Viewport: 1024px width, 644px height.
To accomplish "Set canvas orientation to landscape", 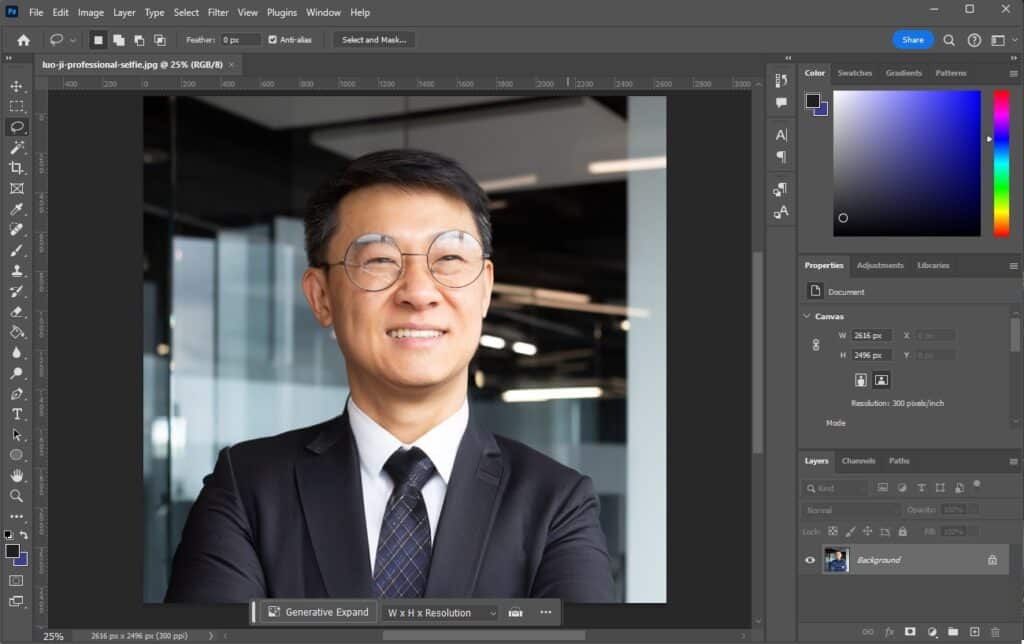I will 881,380.
